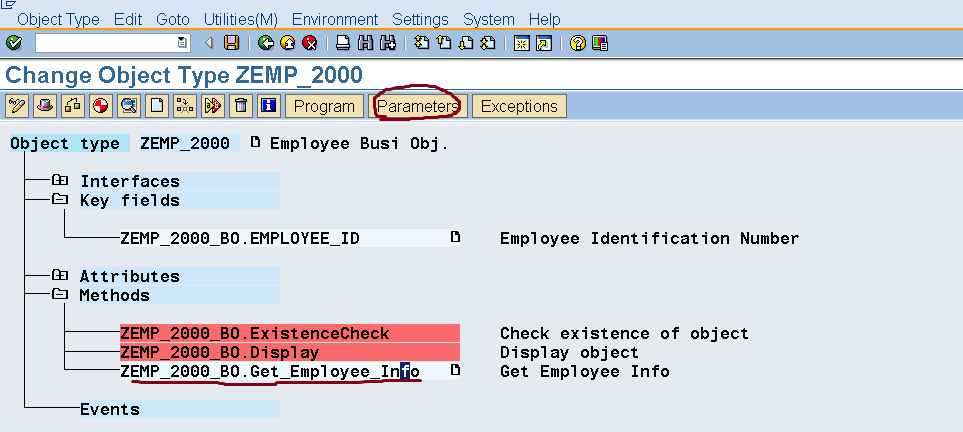
Task: Open the Object Type menu
Action: pos(58,20)
